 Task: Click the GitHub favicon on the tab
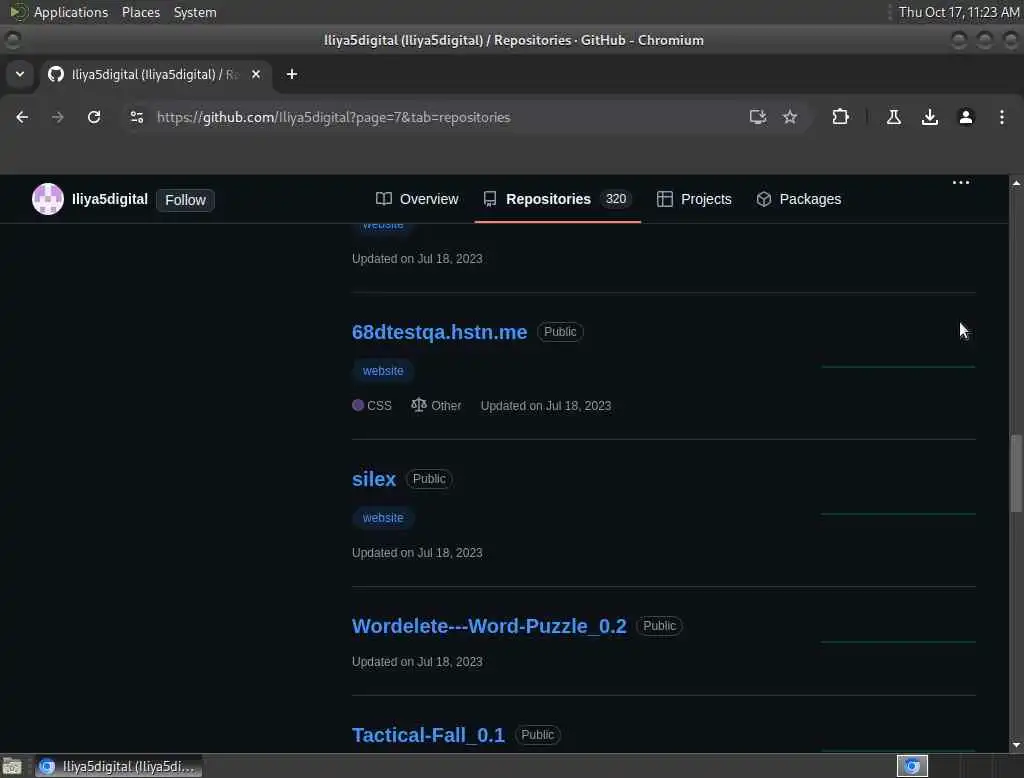click(56, 74)
